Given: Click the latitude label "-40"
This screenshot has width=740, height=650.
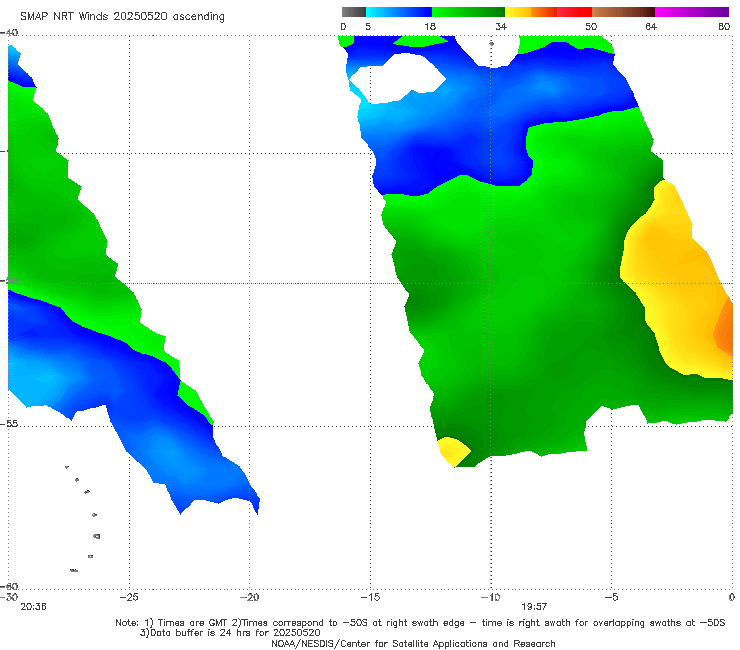Looking at the screenshot, I should coord(9,33).
